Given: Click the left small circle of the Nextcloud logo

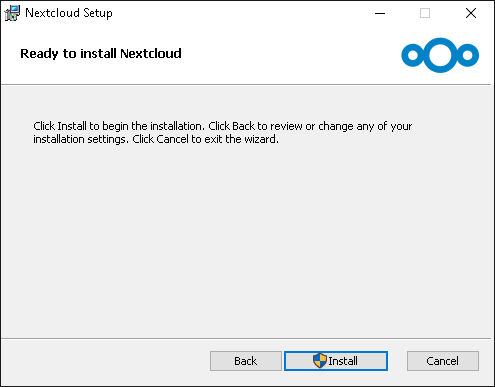Looking at the screenshot, I should (x=413, y=55).
